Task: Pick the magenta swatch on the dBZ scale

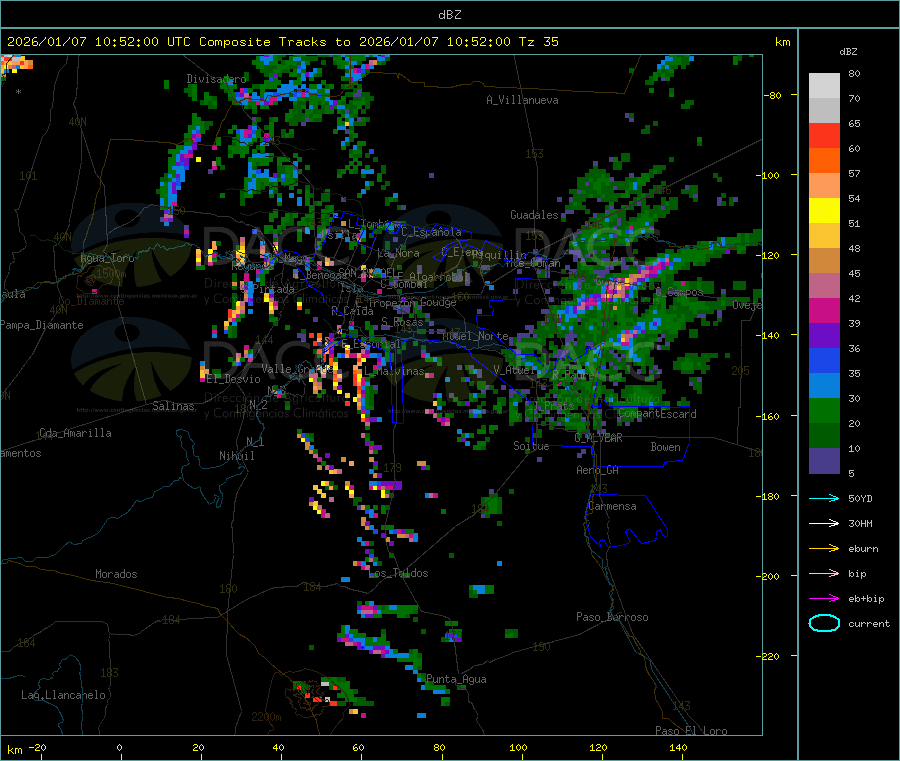Action: click(824, 310)
